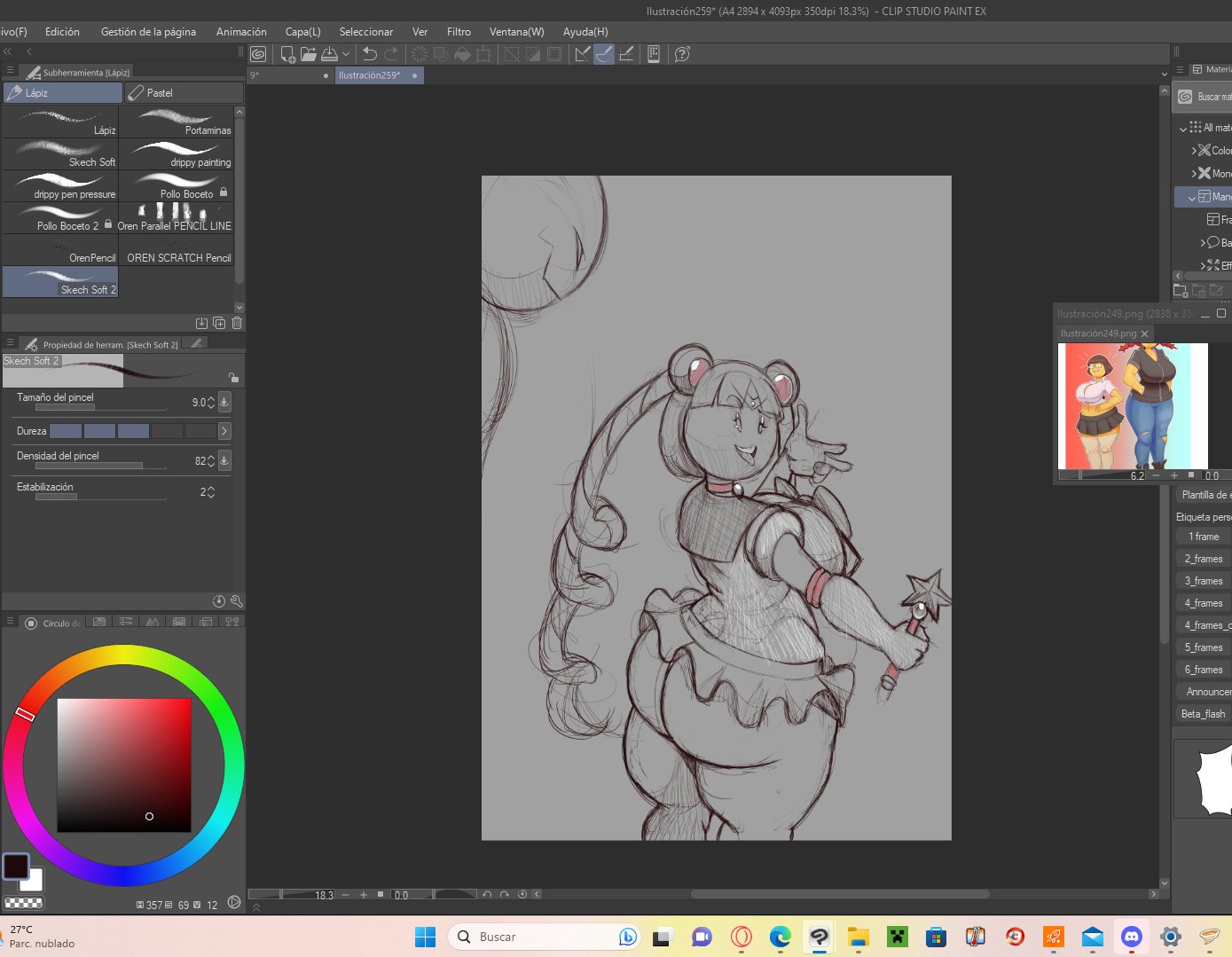This screenshot has width=1232, height=957.
Task: Duplicate the selected sub tool icon
Action: coord(219,324)
